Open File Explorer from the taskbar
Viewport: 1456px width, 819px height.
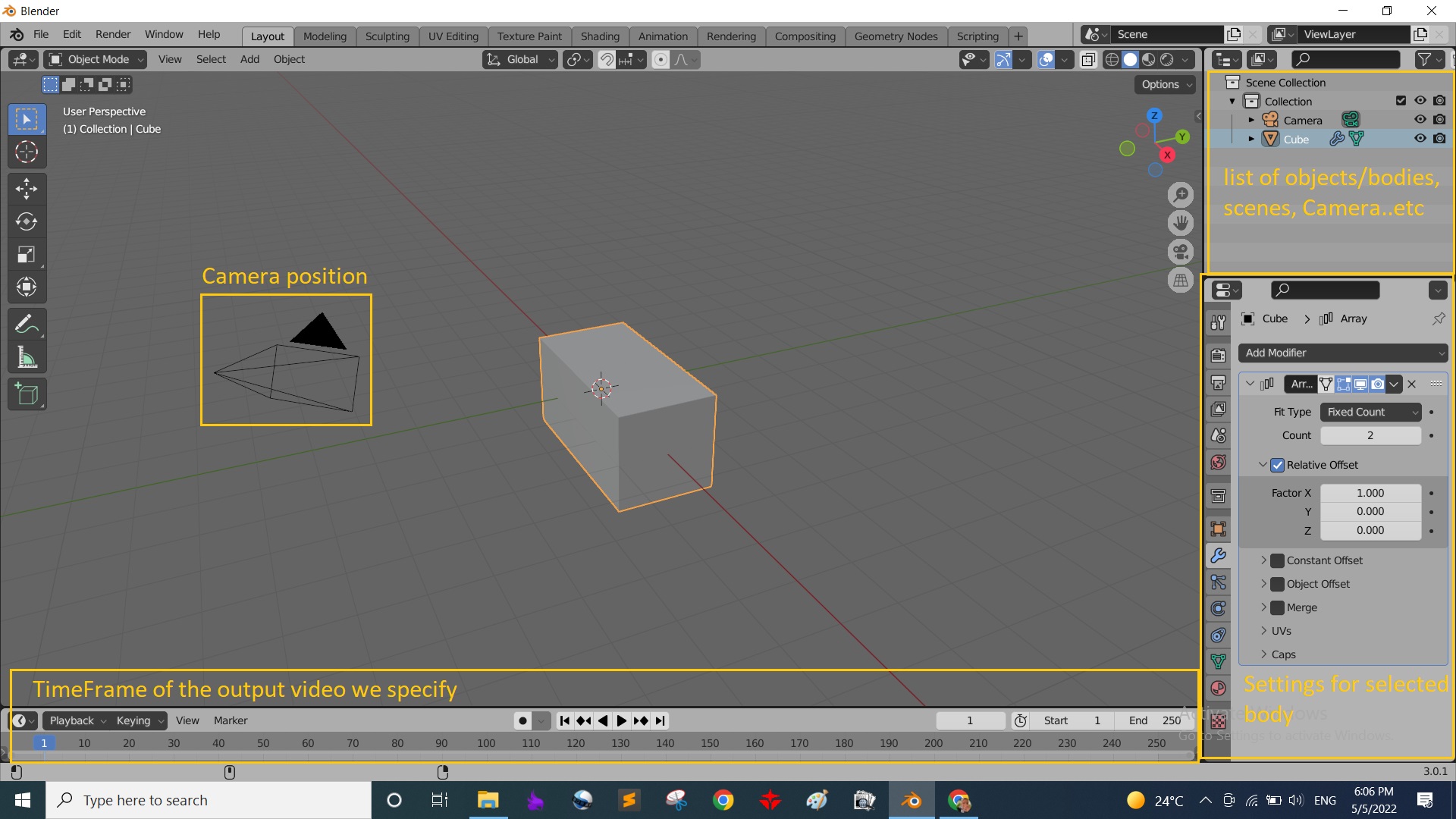click(488, 800)
